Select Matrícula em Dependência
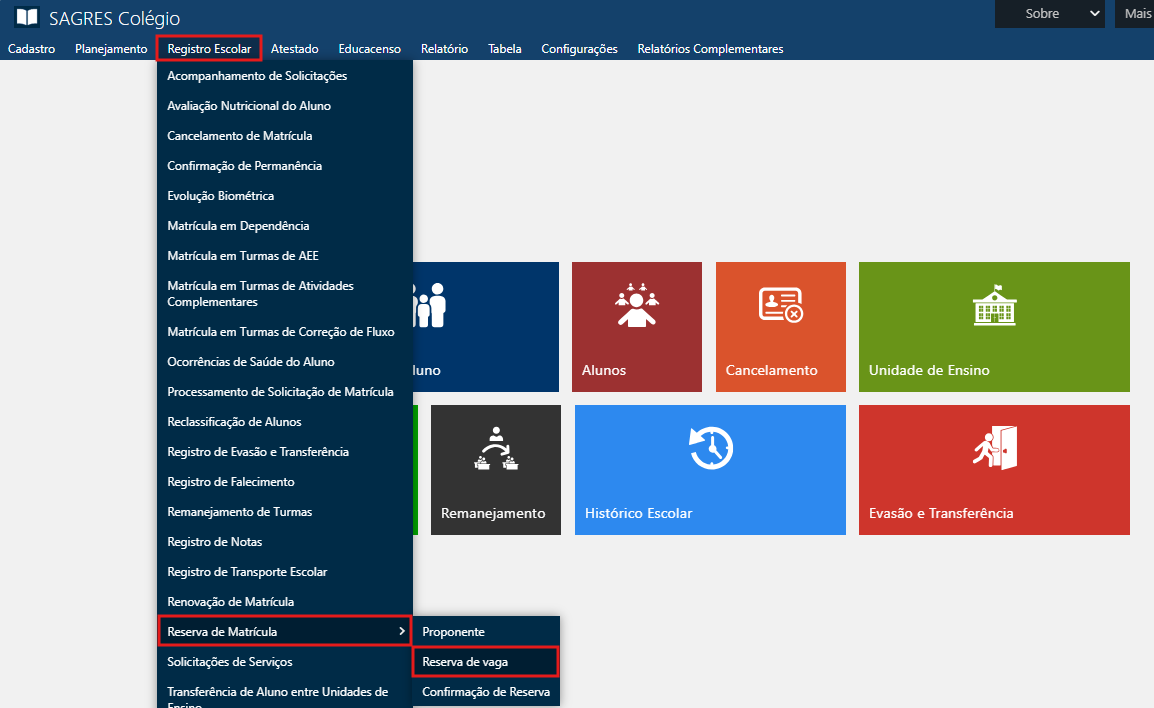Image resolution: width=1154 pixels, height=708 pixels. tap(285, 226)
